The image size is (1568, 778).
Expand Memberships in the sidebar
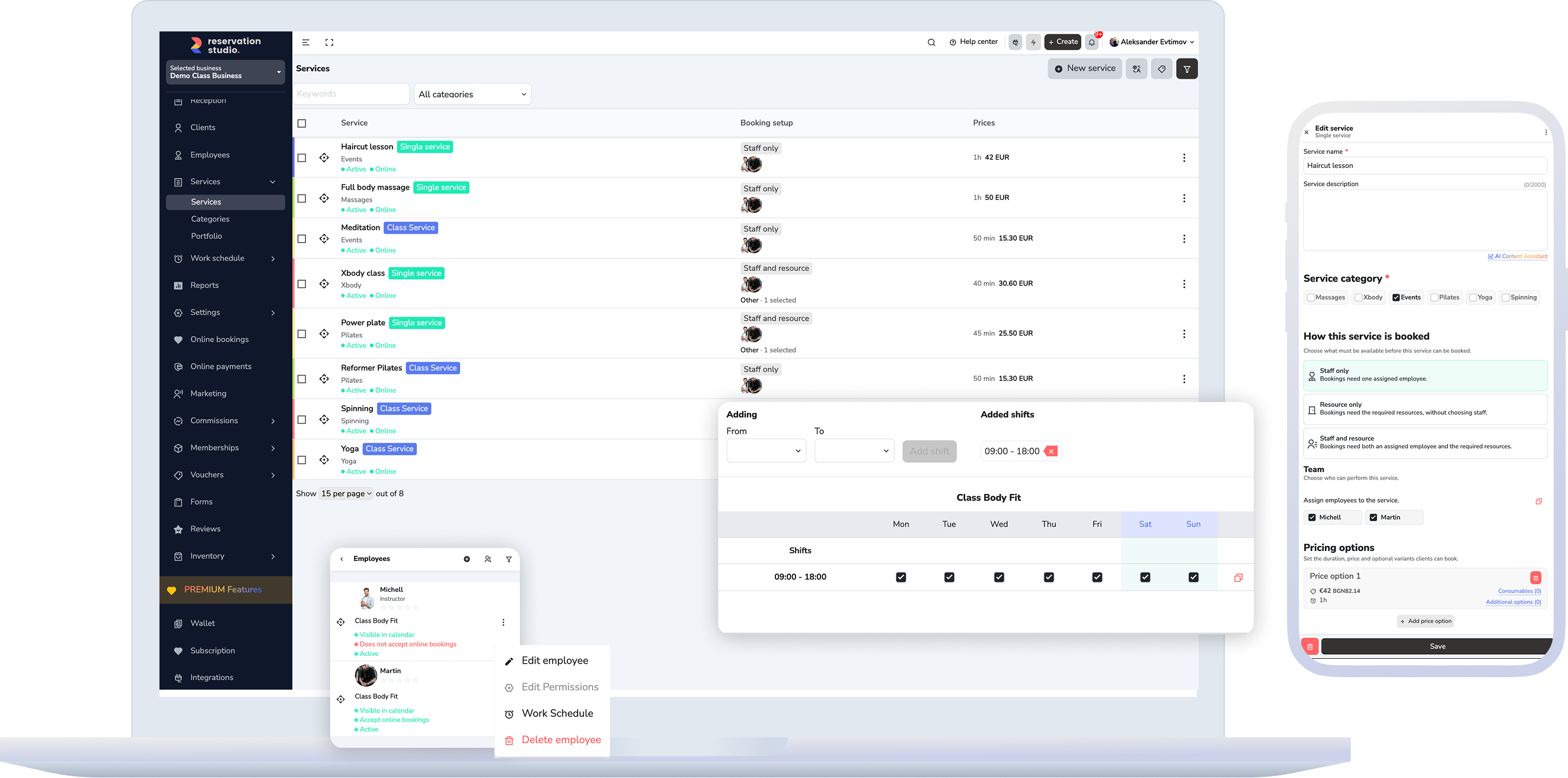point(225,448)
